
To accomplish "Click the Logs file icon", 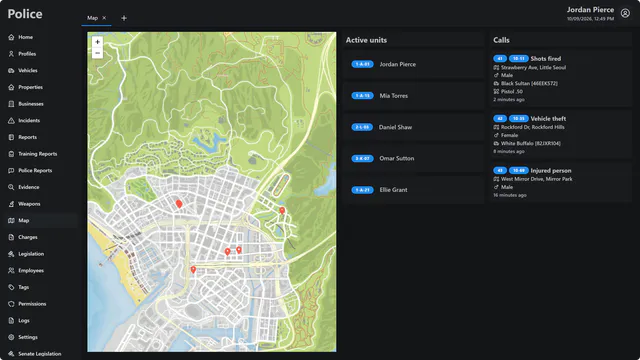I will click(11, 321).
